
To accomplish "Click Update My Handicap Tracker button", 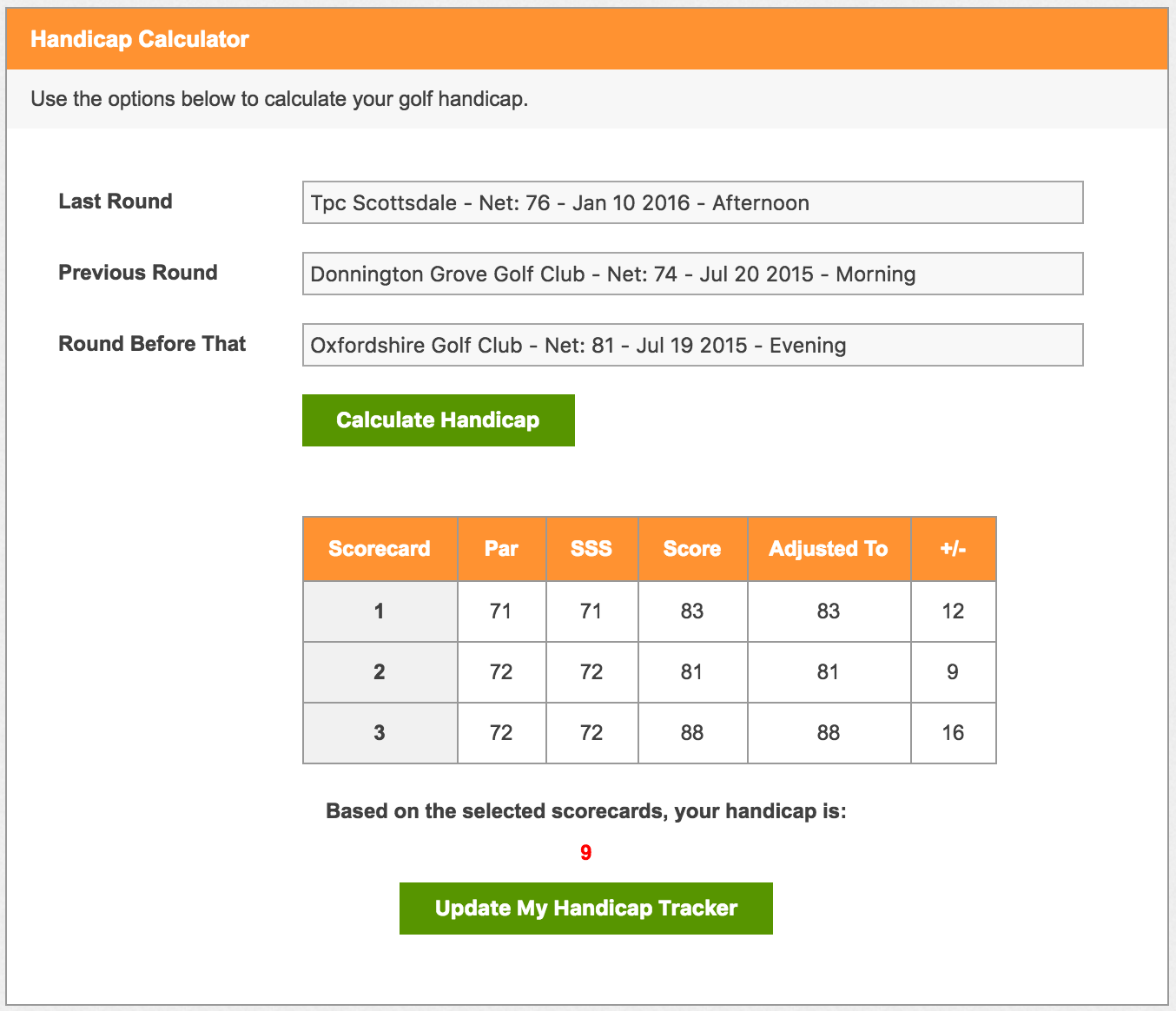I will [x=586, y=909].
